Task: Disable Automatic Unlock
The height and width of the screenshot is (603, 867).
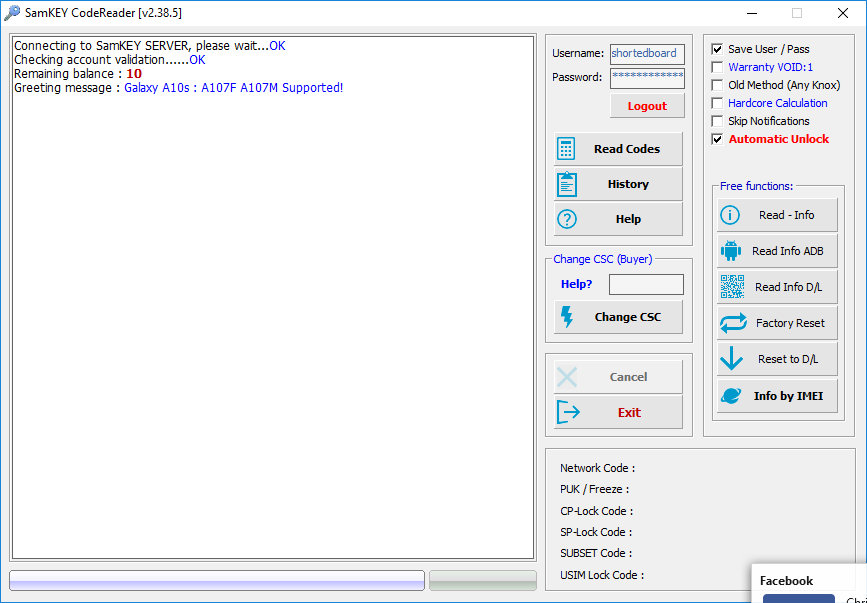Action: (x=716, y=139)
